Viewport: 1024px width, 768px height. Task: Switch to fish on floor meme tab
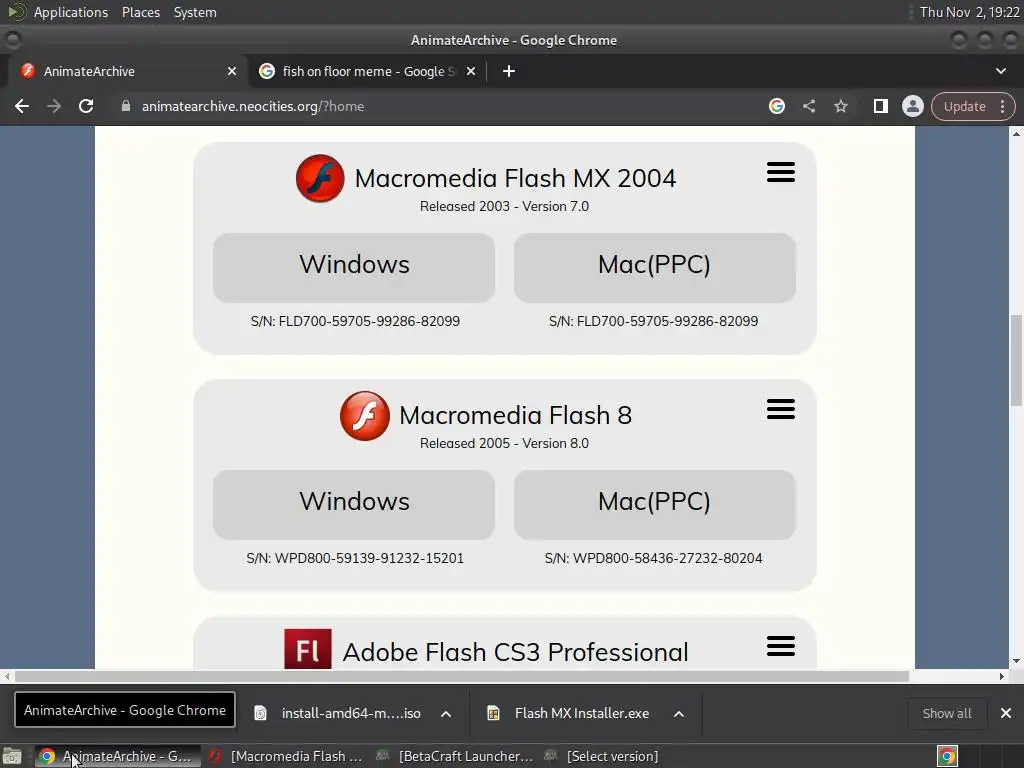(368, 71)
